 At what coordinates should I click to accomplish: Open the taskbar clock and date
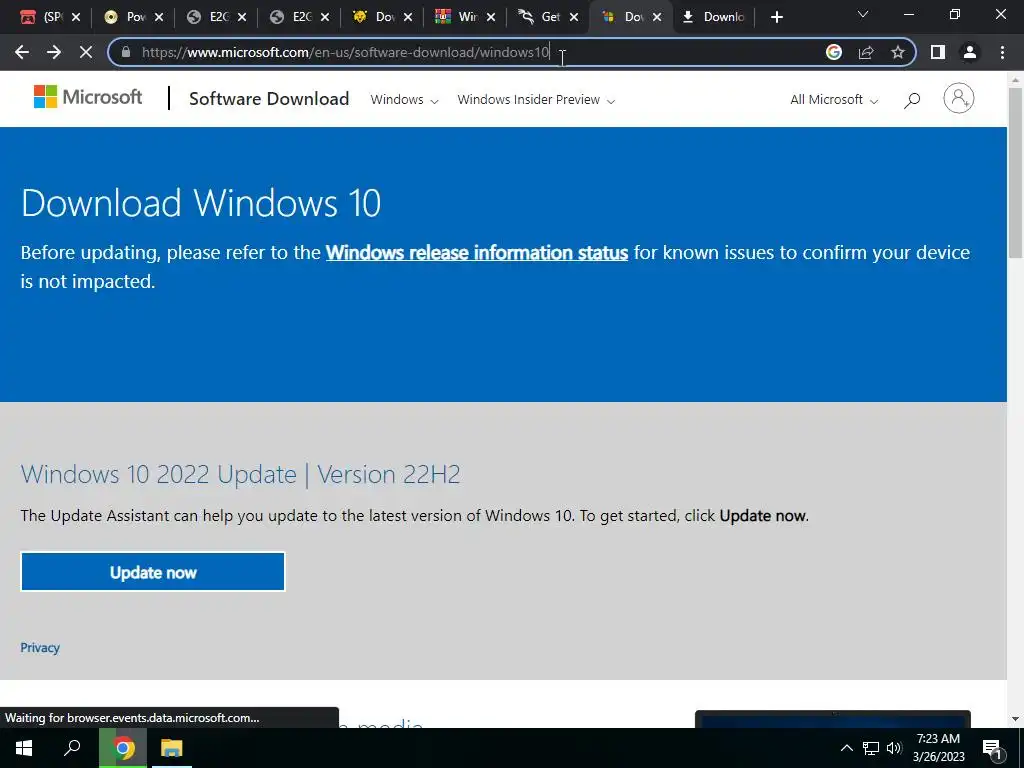pyautogui.click(x=938, y=748)
